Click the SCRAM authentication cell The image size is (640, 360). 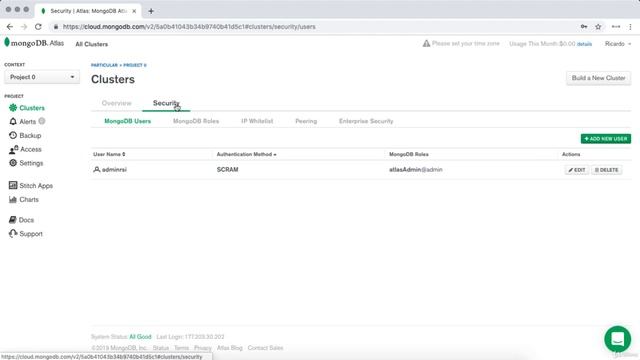pyautogui.click(x=227, y=169)
